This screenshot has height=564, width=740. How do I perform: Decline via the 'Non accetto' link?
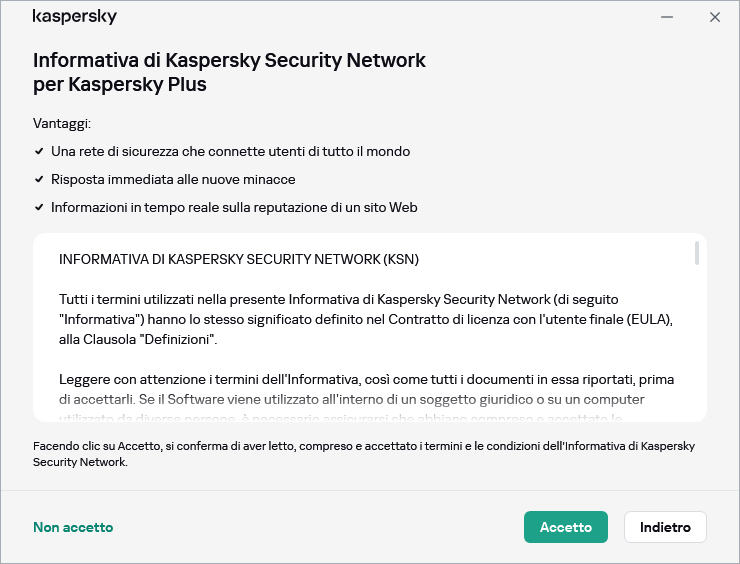[x=73, y=527]
